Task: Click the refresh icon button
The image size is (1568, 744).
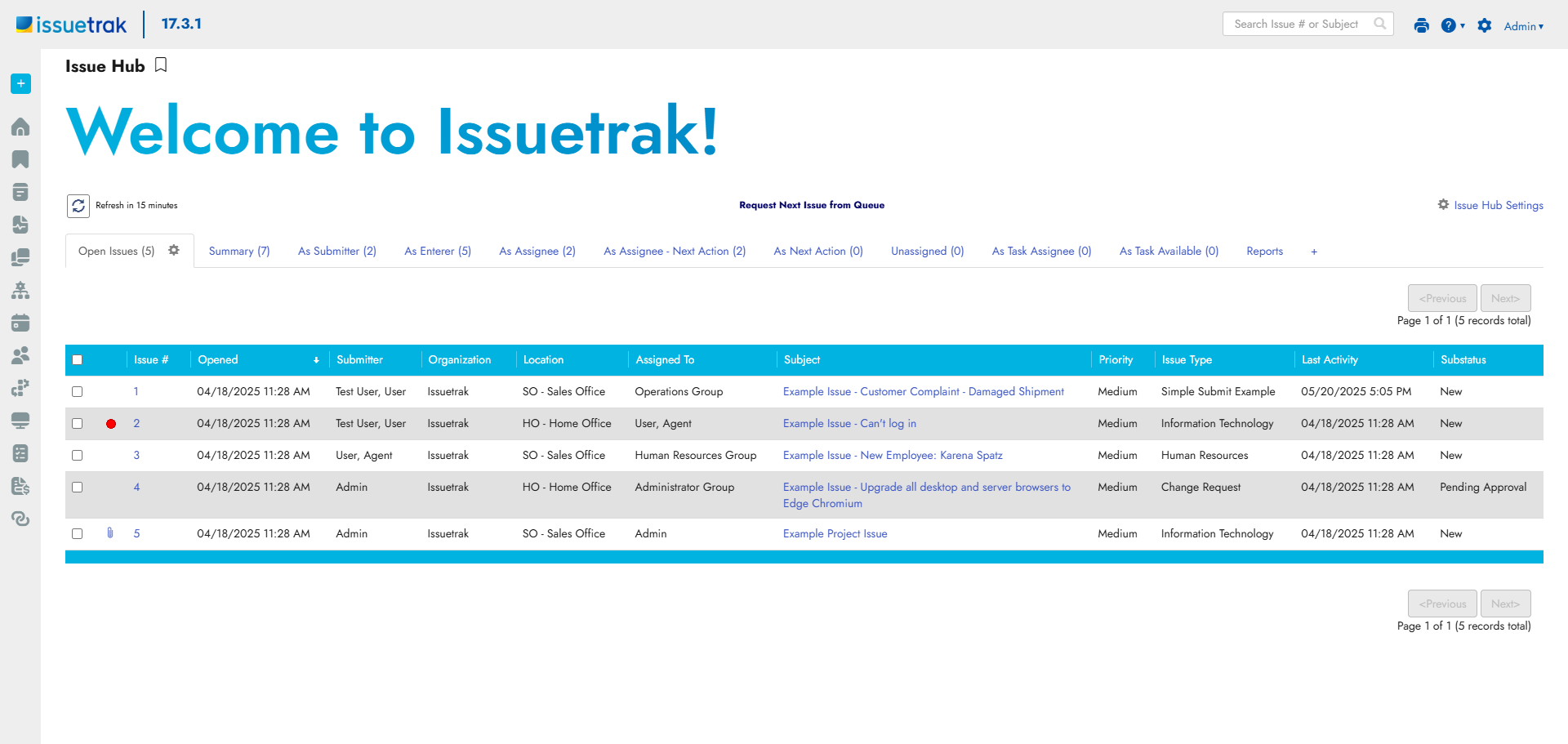Action: point(78,206)
